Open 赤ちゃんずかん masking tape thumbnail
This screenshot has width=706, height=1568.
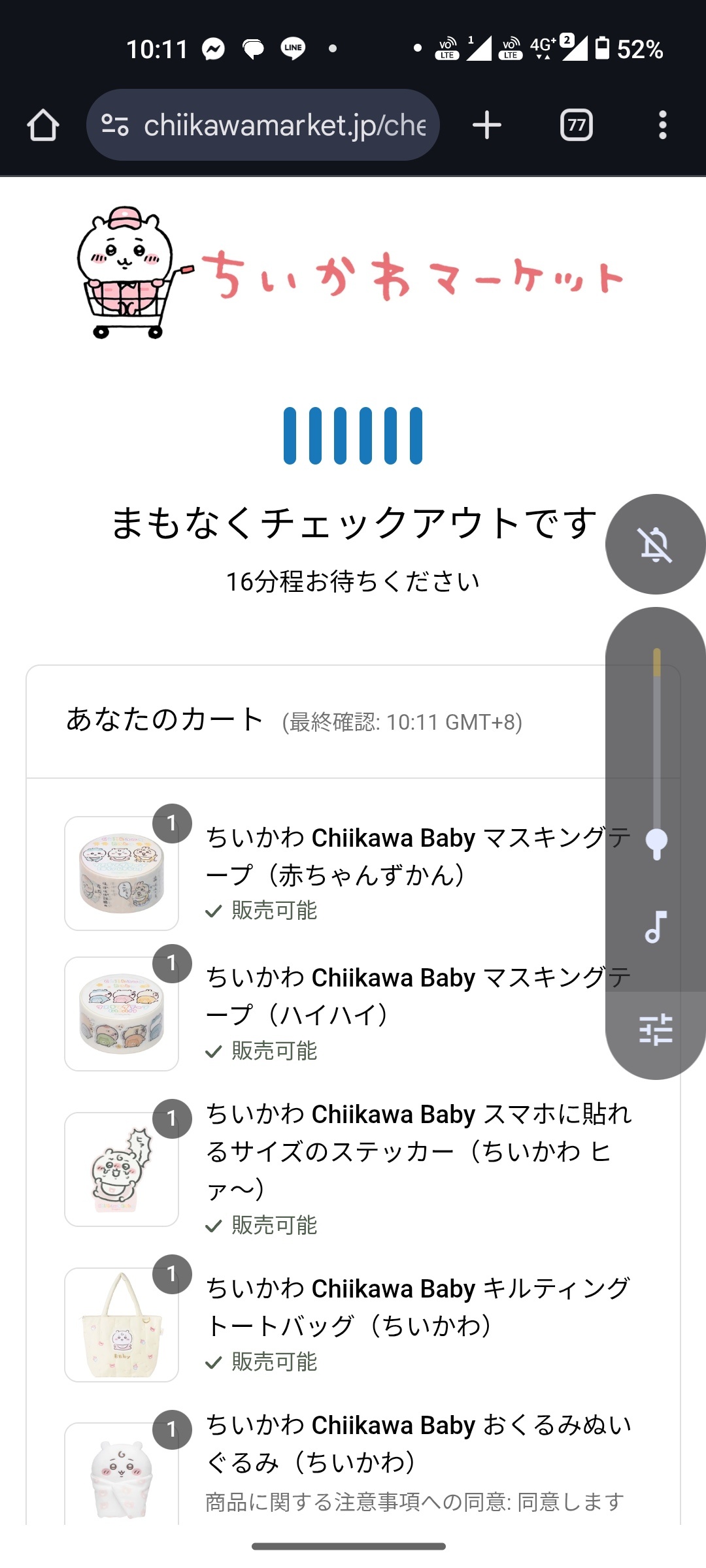(x=122, y=874)
